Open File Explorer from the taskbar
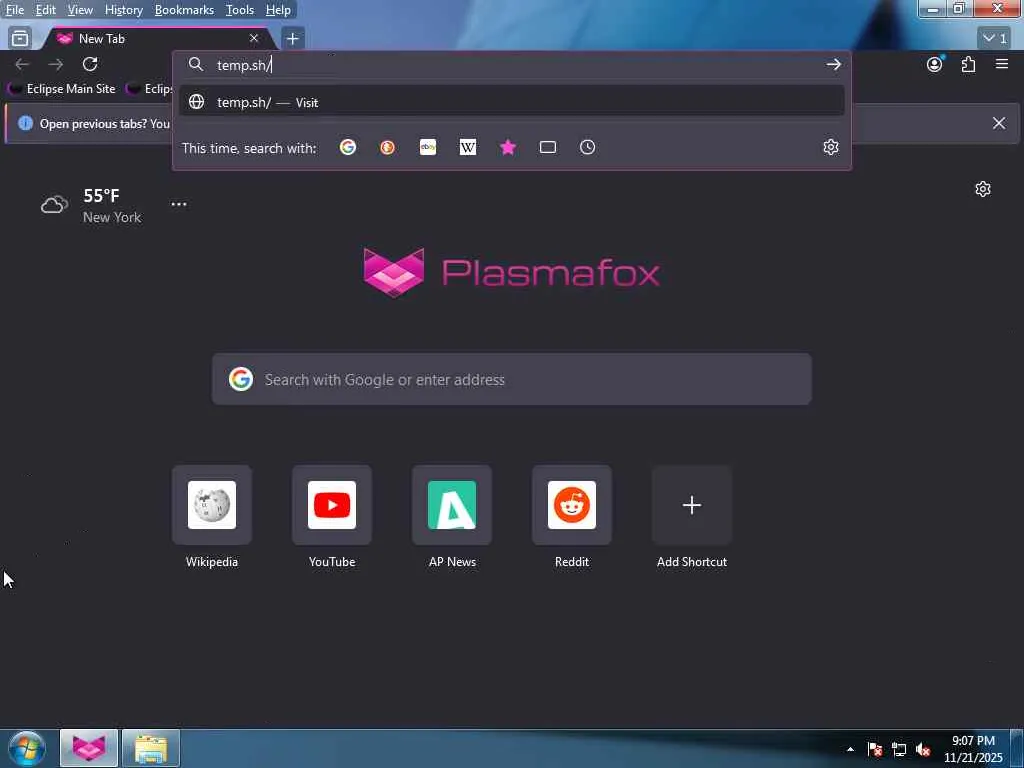This screenshot has width=1024, height=768. [x=151, y=748]
